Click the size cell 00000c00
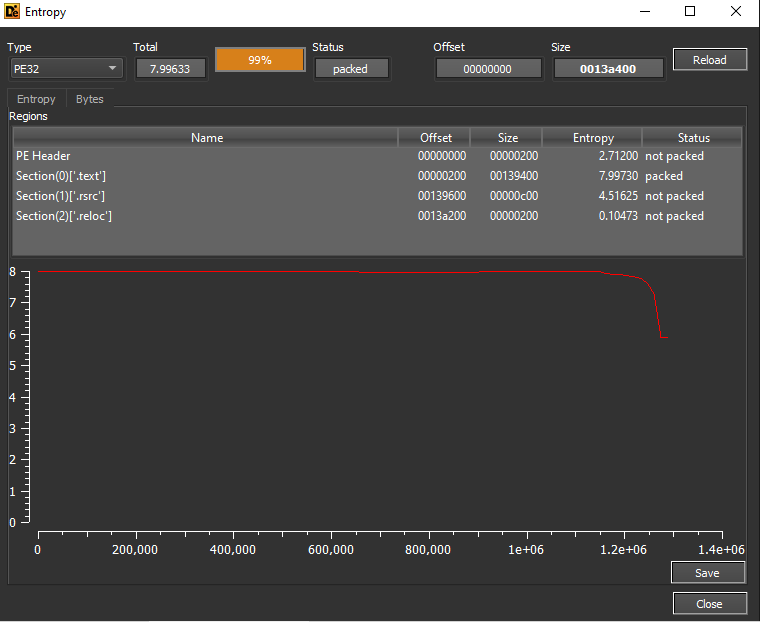The height and width of the screenshot is (622, 760). (x=514, y=196)
